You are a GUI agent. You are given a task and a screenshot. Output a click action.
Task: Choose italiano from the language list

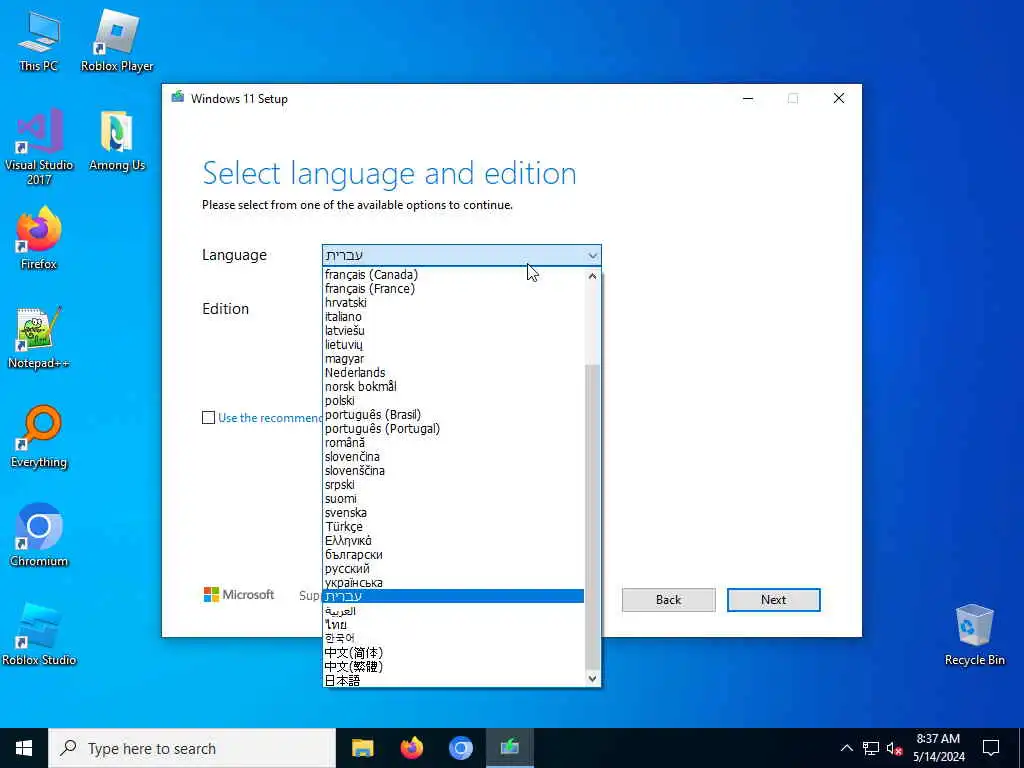pyautogui.click(x=453, y=316)
